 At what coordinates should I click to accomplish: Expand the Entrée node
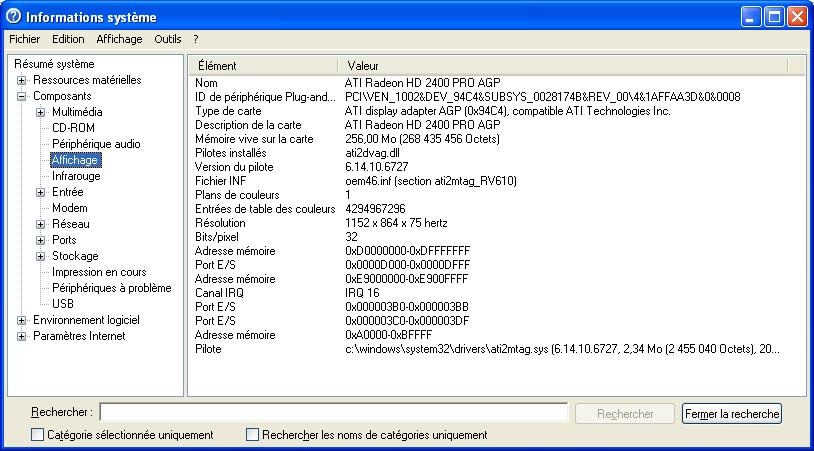[x=40, y=193]
